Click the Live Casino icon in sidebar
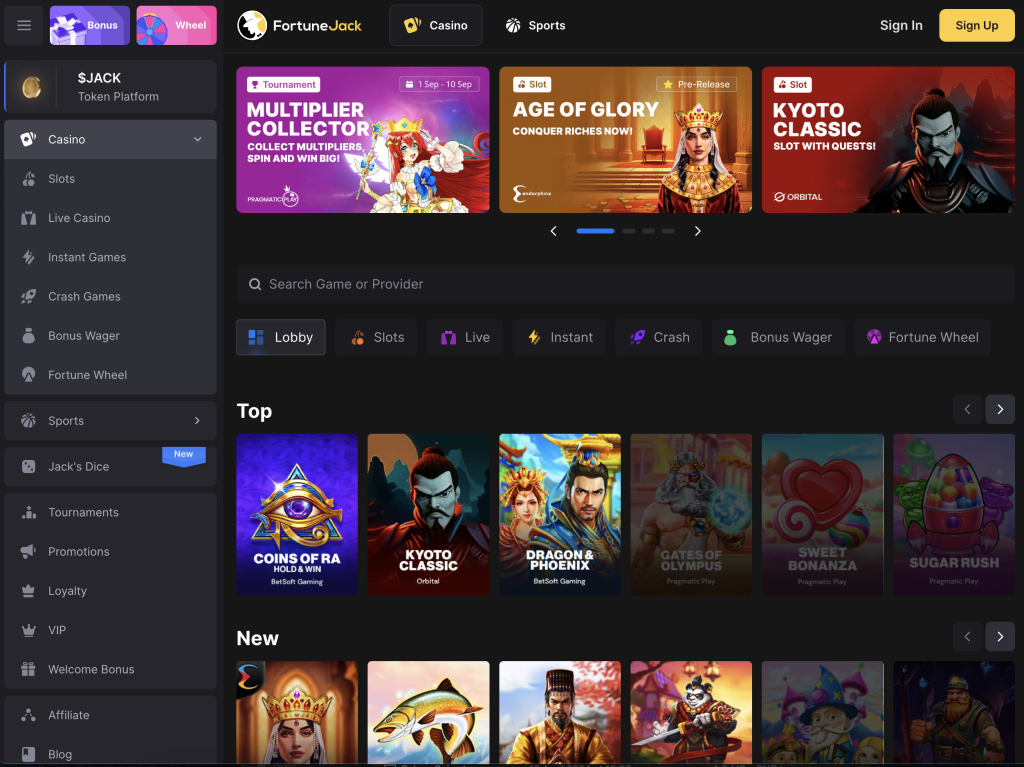 (x=29, y=218)
